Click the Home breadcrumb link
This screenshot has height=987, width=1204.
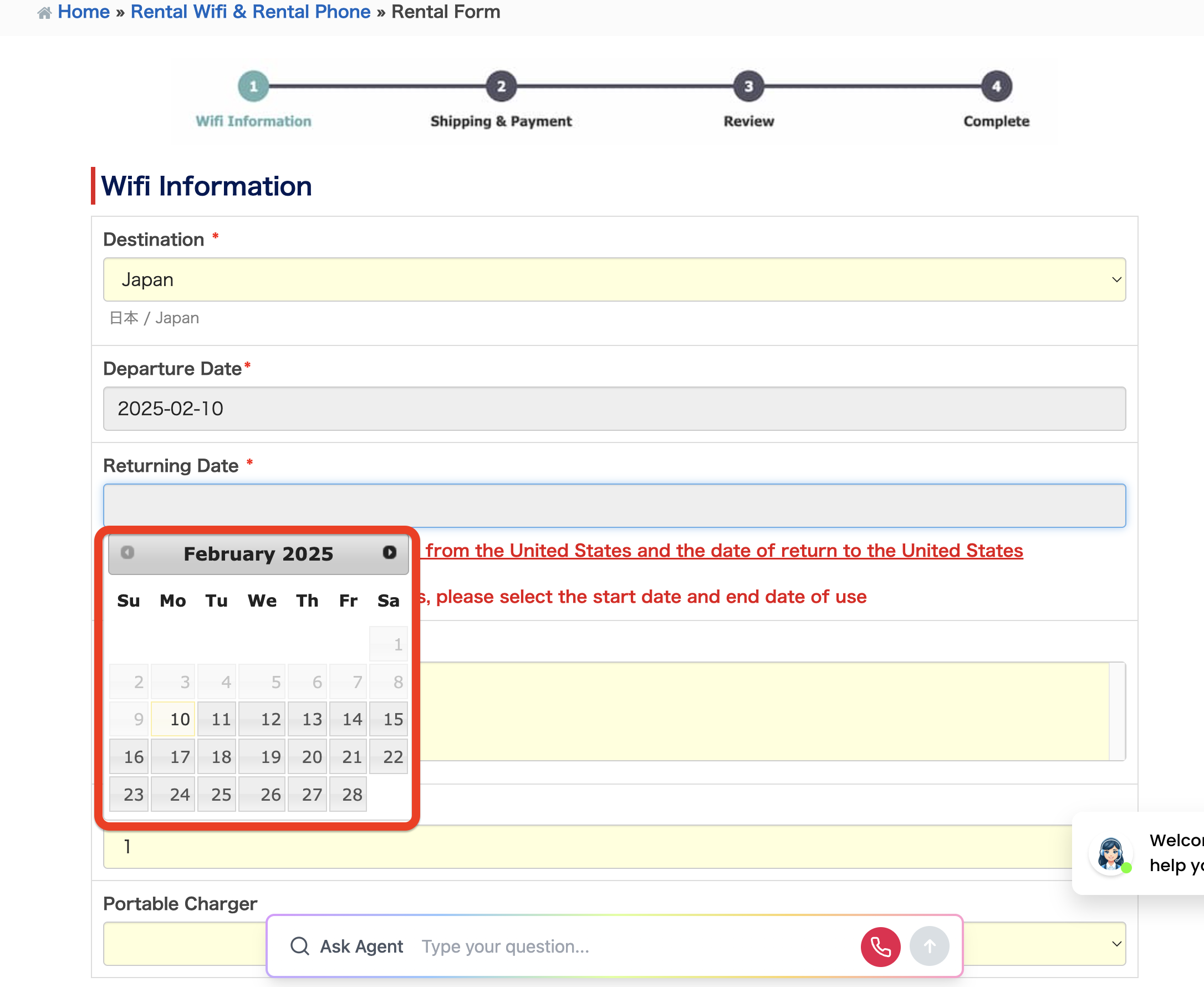84,12
